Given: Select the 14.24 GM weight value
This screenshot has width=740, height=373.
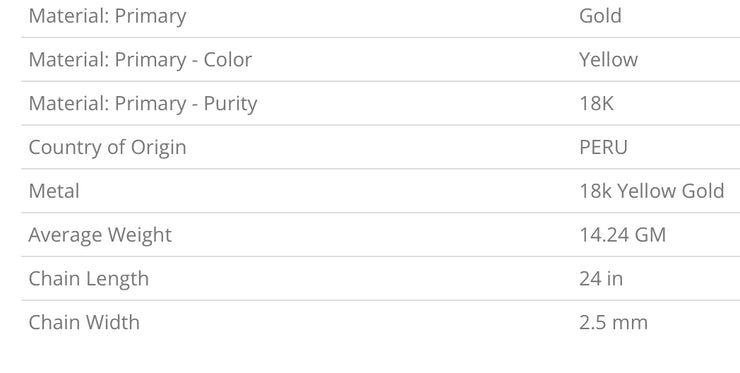Looking at the screenshot, I should (622, 235).
